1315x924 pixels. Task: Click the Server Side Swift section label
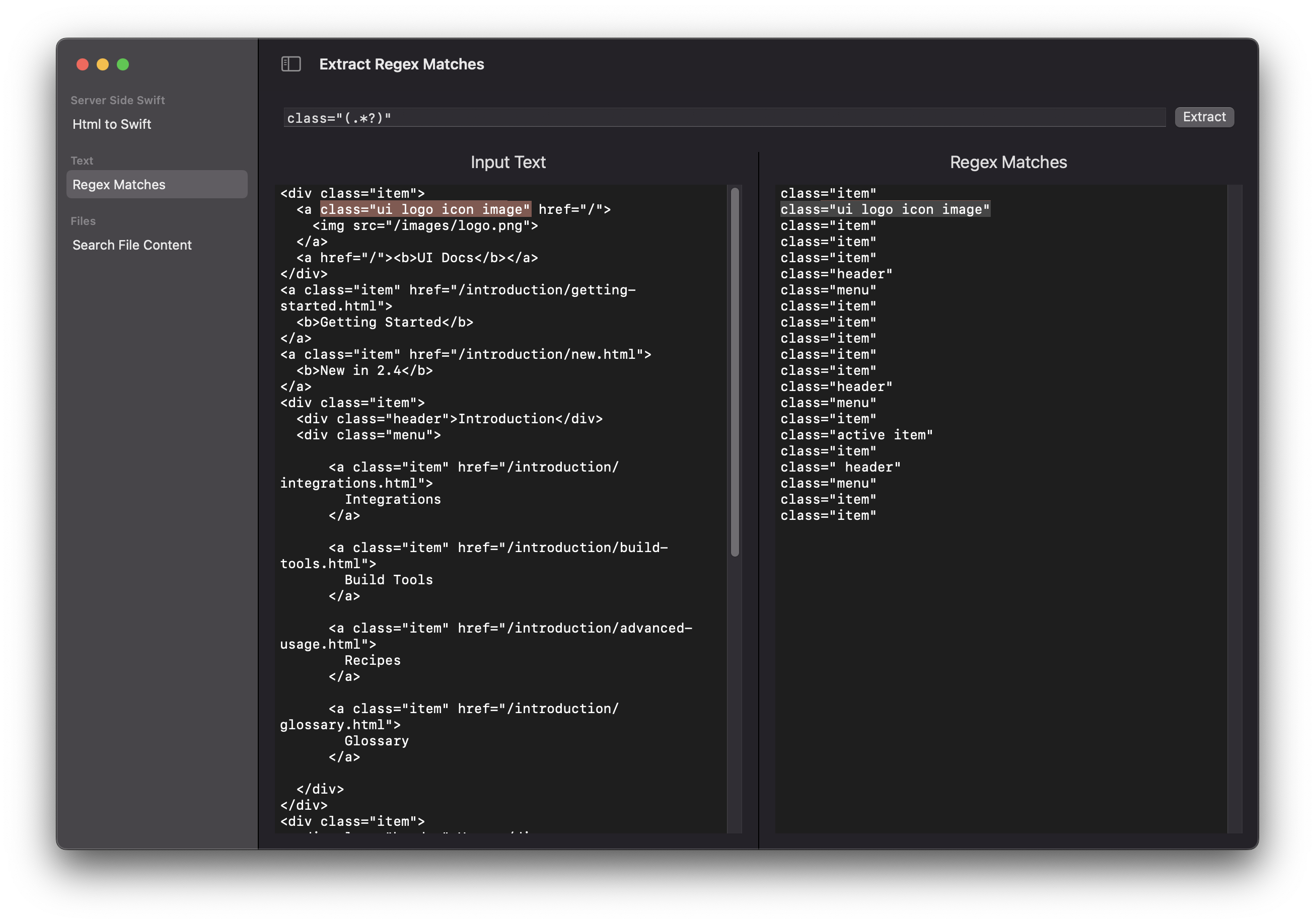click(117, 100)
